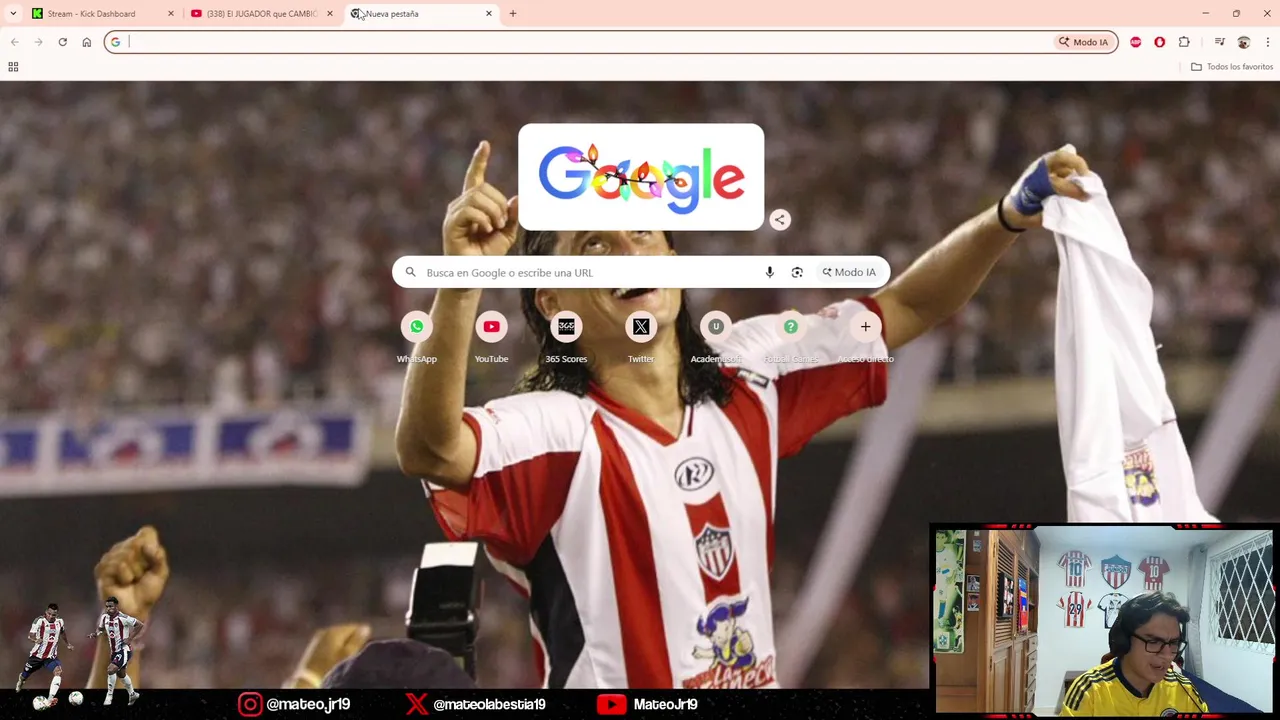
Task: Search by image with Google Lens
Action: click(797, 272)
